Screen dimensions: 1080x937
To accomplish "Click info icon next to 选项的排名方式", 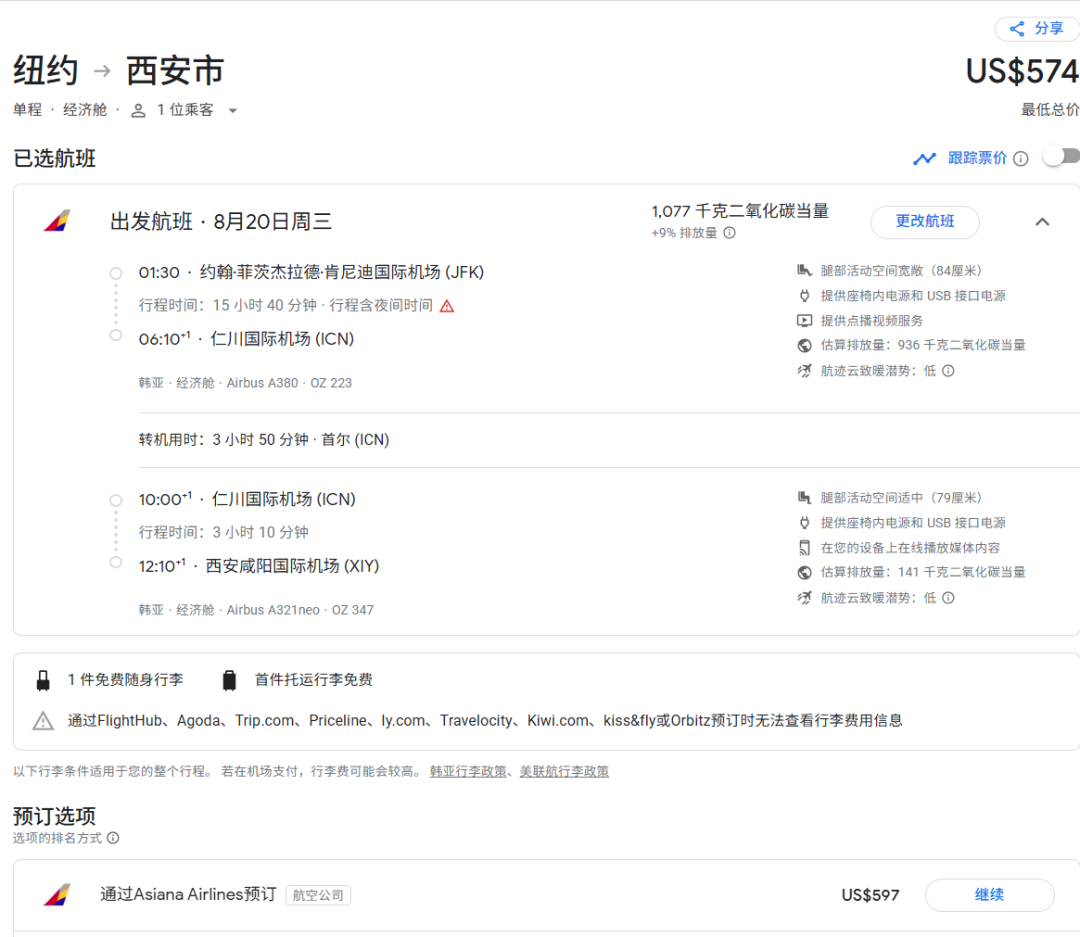I will click(x=113, y=838).
